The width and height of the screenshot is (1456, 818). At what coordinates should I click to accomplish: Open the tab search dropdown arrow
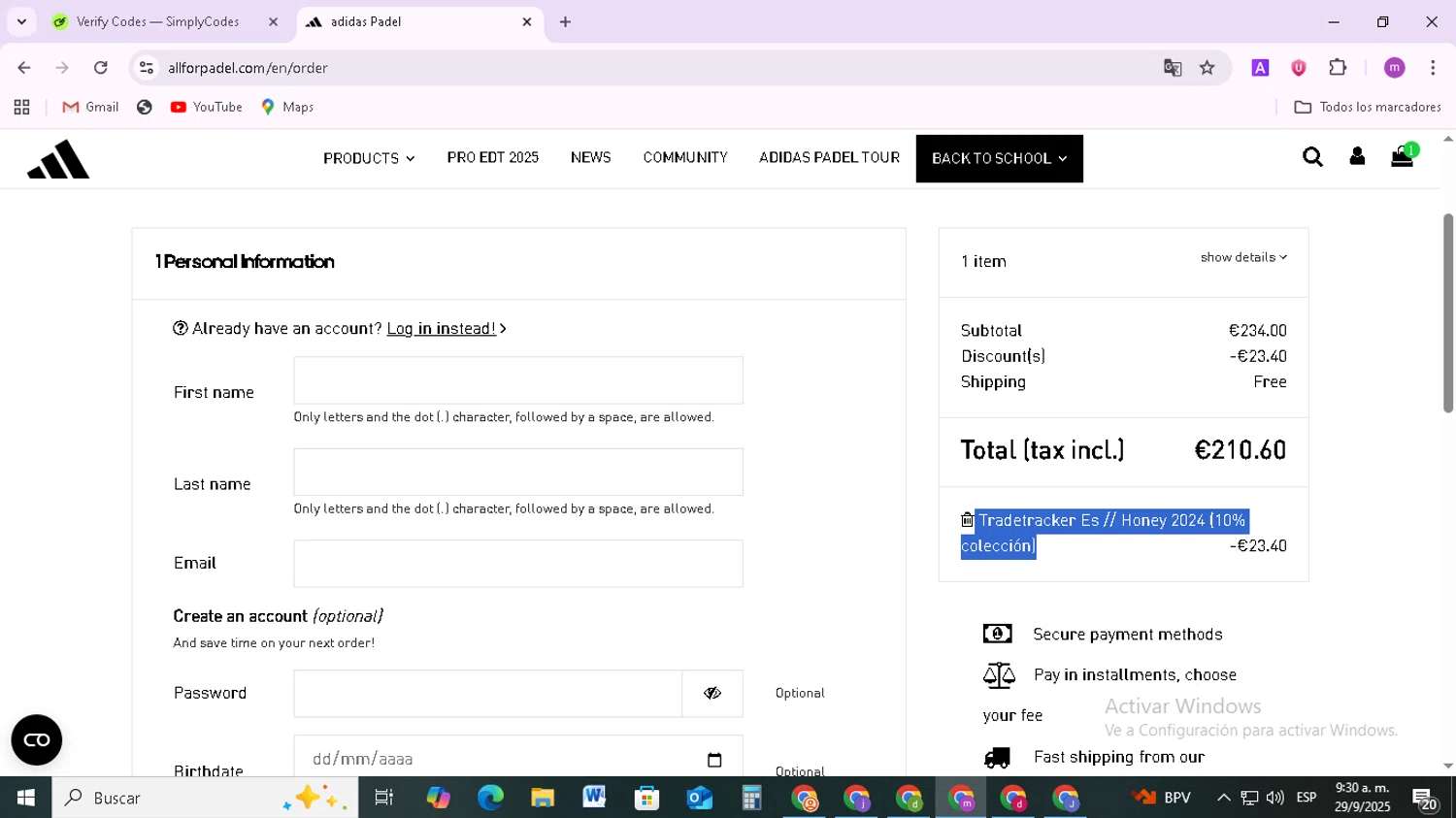click(x=21, y=21)
